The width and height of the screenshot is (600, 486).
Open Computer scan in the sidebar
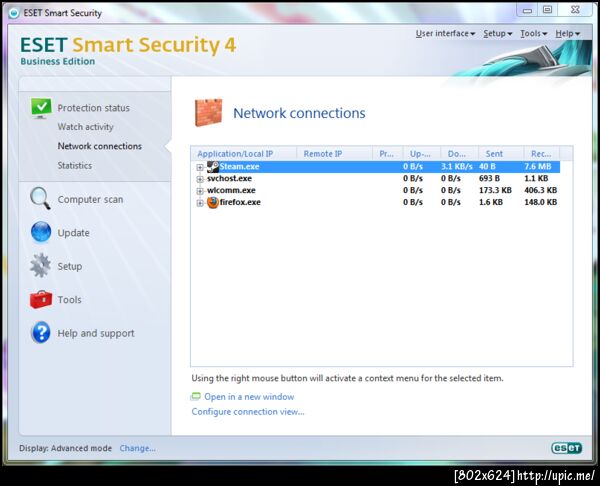(x=90, y=199)
